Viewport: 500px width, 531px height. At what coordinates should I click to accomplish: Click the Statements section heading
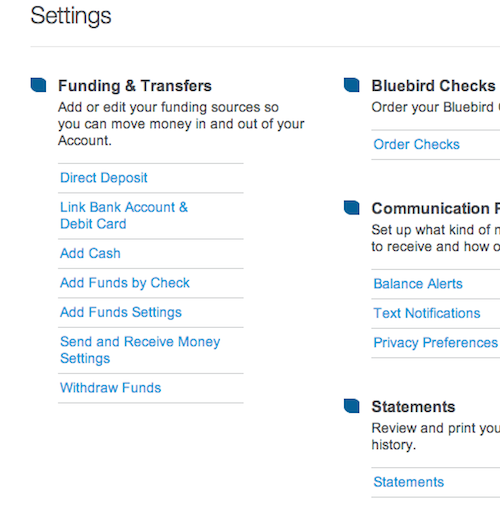point(413,407)
